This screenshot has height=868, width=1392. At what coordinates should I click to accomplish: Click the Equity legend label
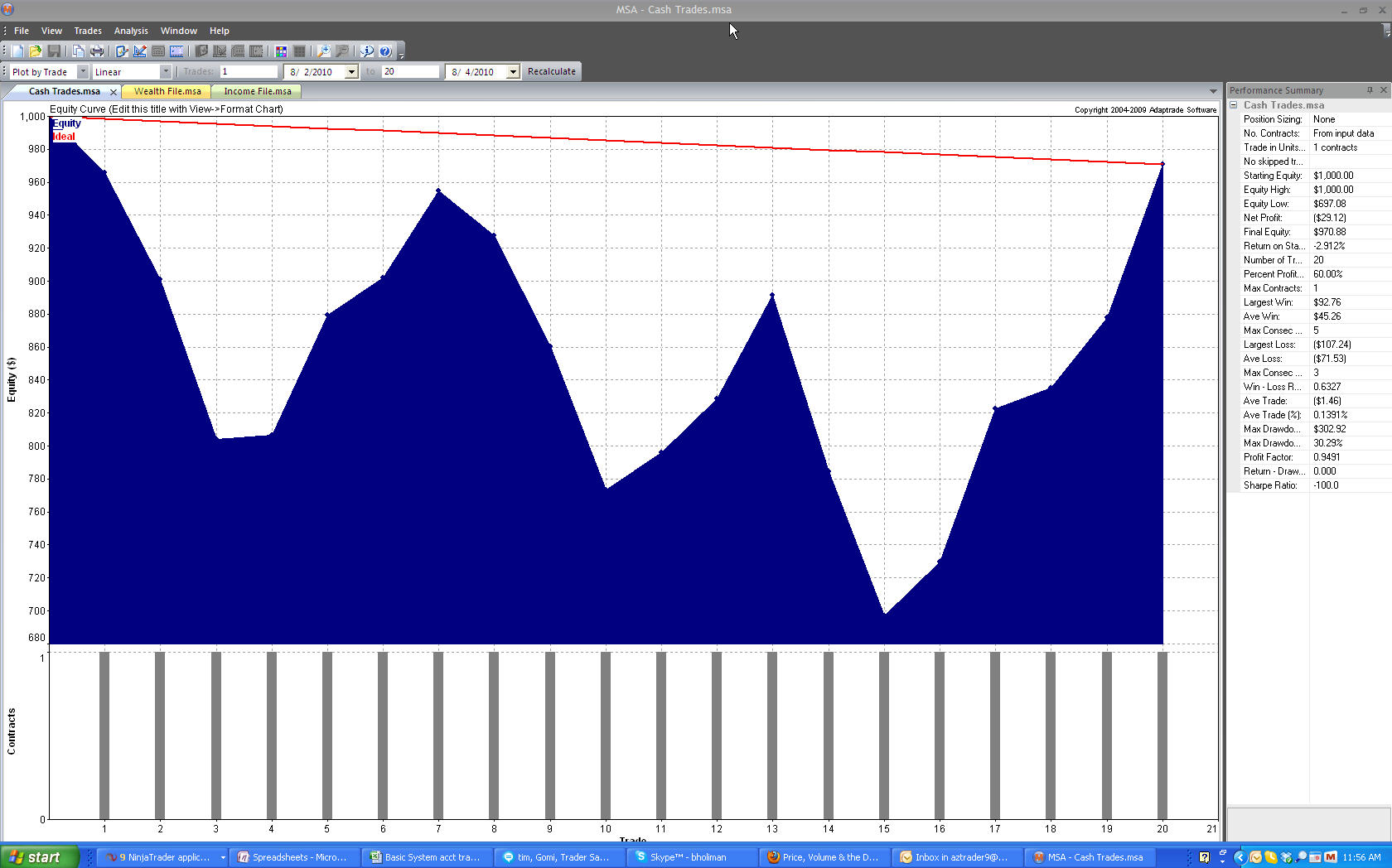pos(67,123)
